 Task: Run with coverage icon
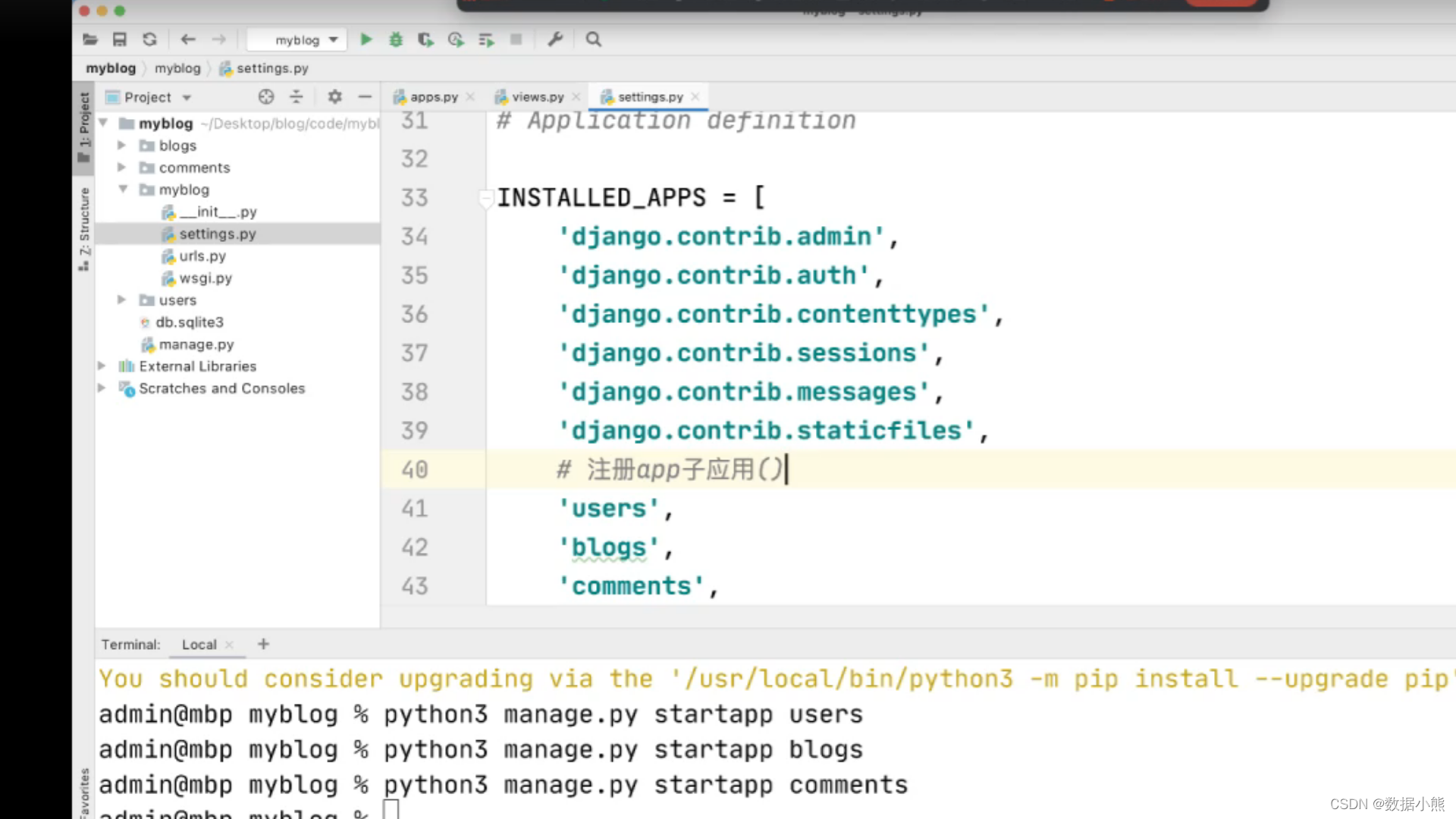pyautogui.click(x=425, y=39)
